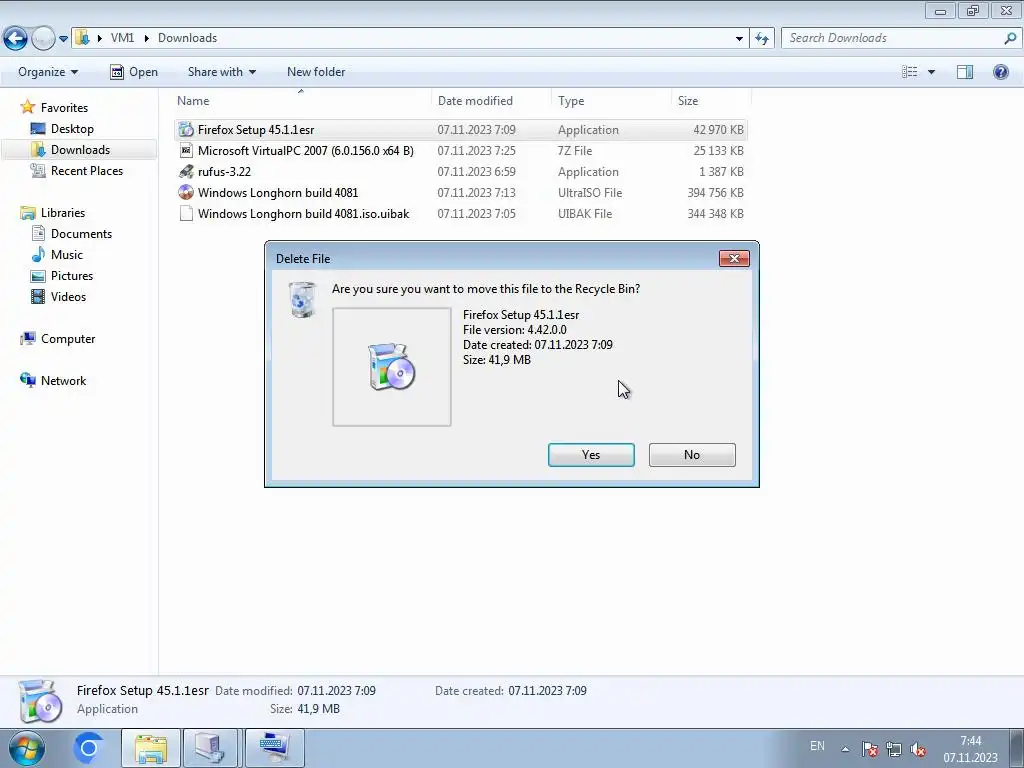Open the Videos library

[x=68, y=296]
